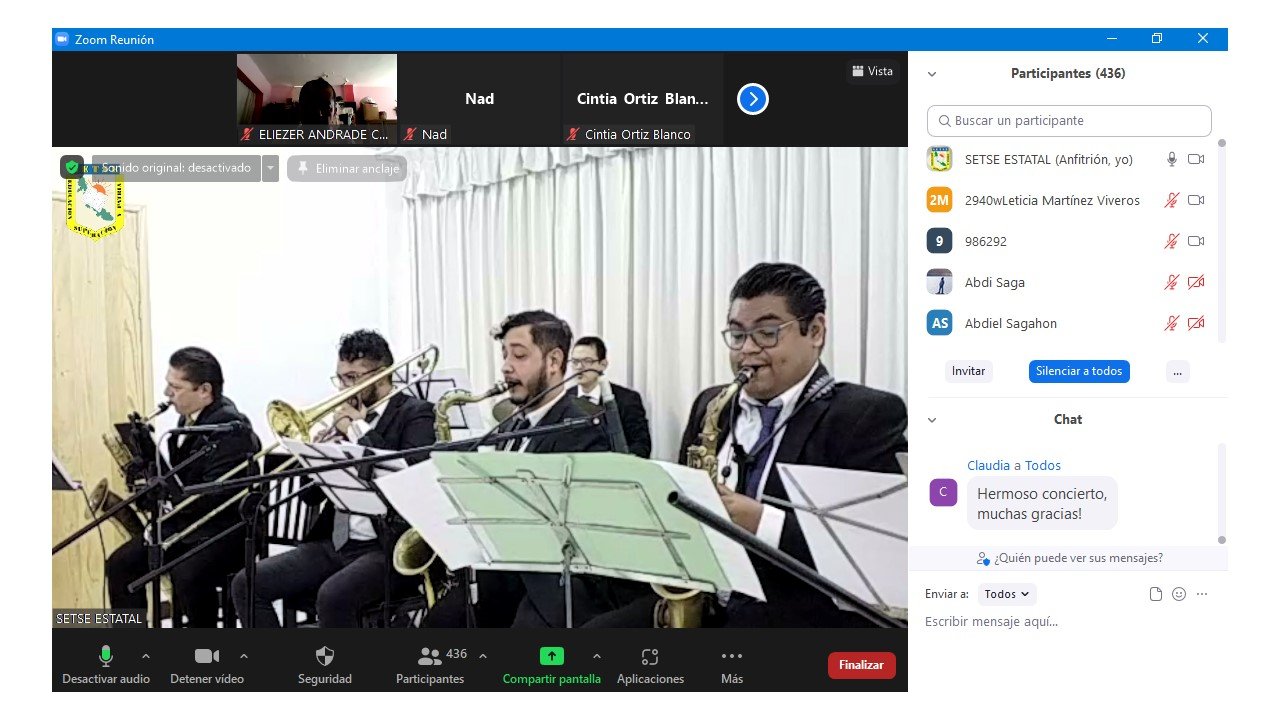Click the emoji icon in chat
This screenshot has height=720, width=1280.
tap(1179, 594)
